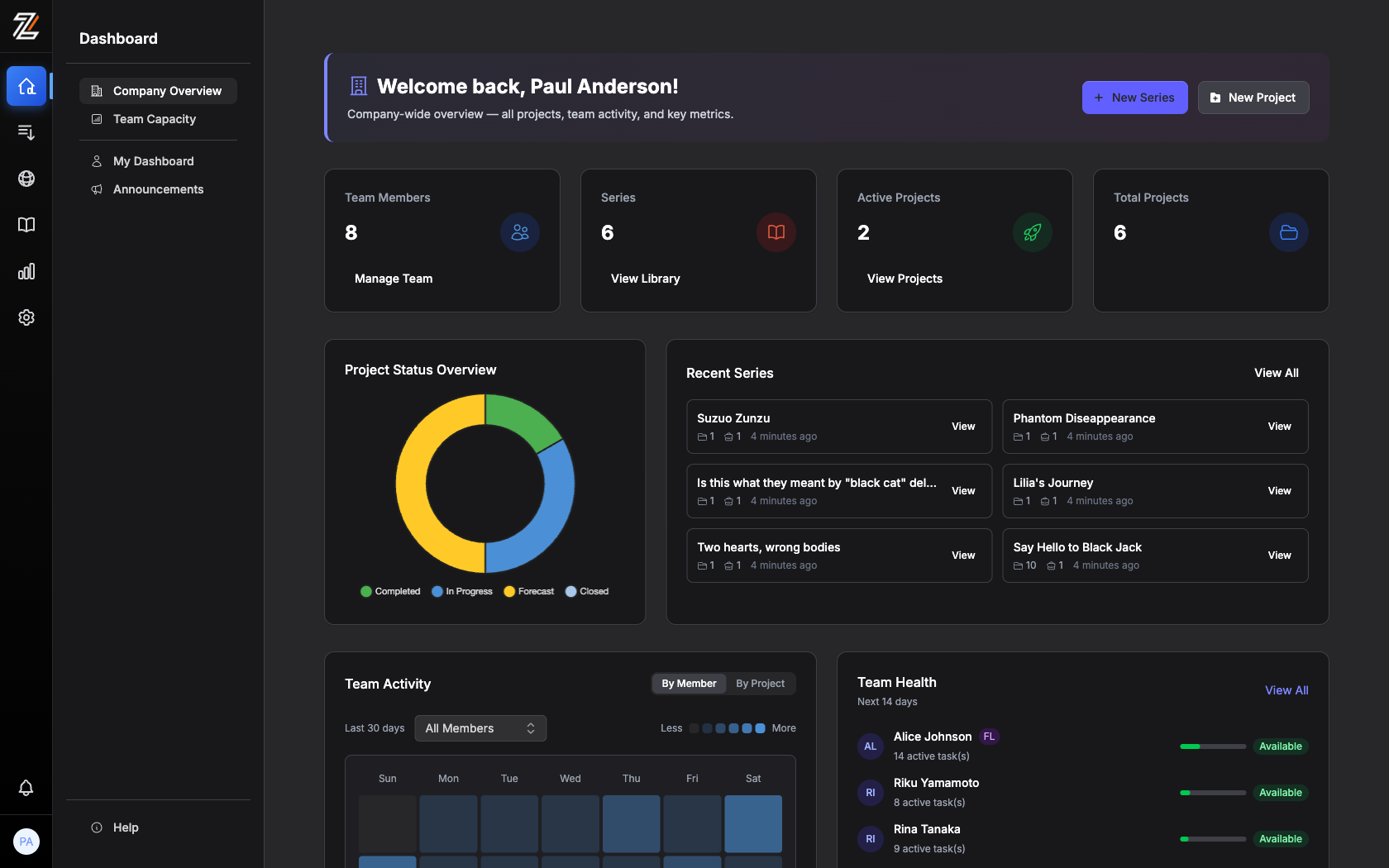The image size is (1389, 868).
Task: Click the Series book icon
Action: tap(776, 232)
